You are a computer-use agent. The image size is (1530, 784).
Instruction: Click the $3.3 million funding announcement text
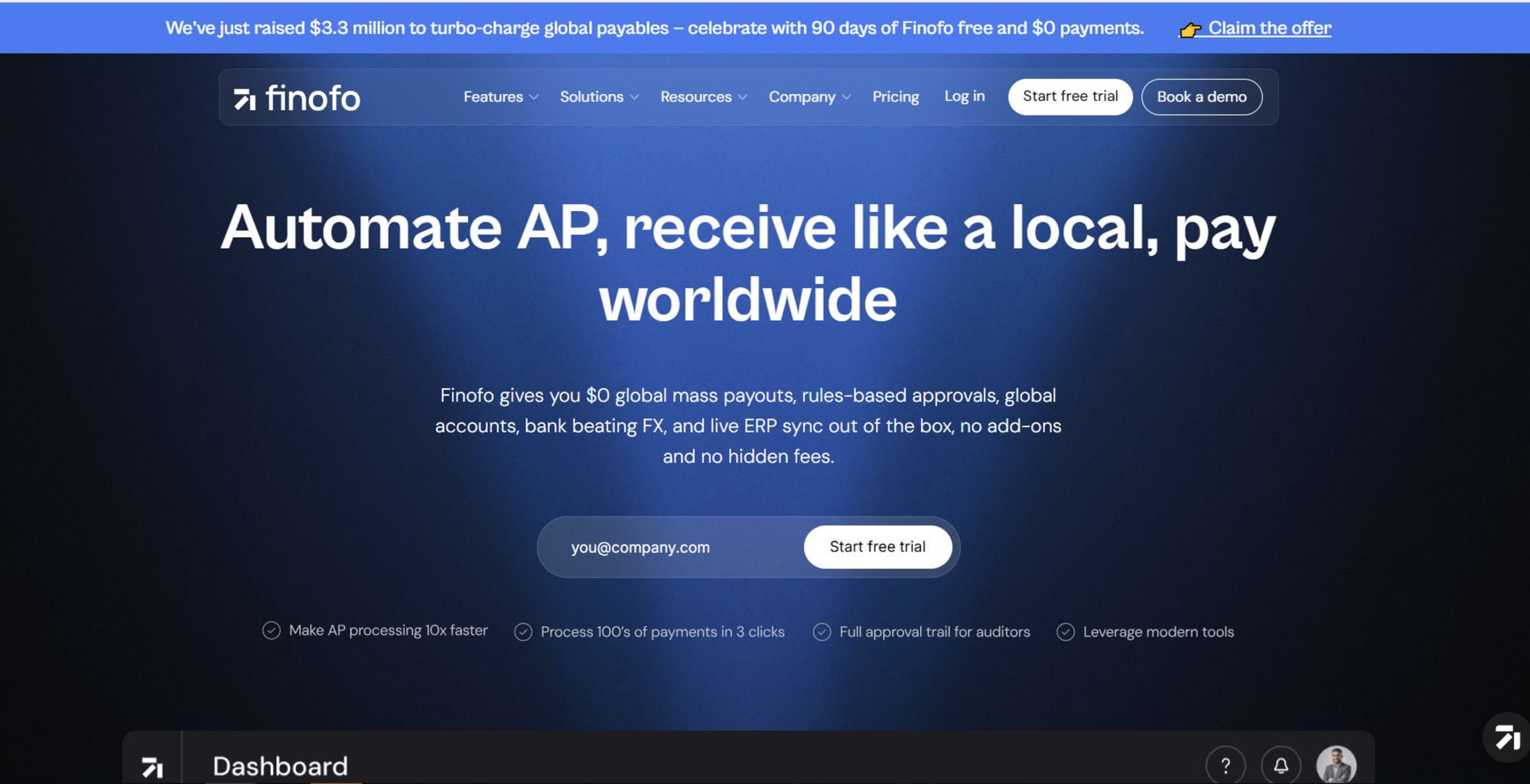tap(655, 28)
